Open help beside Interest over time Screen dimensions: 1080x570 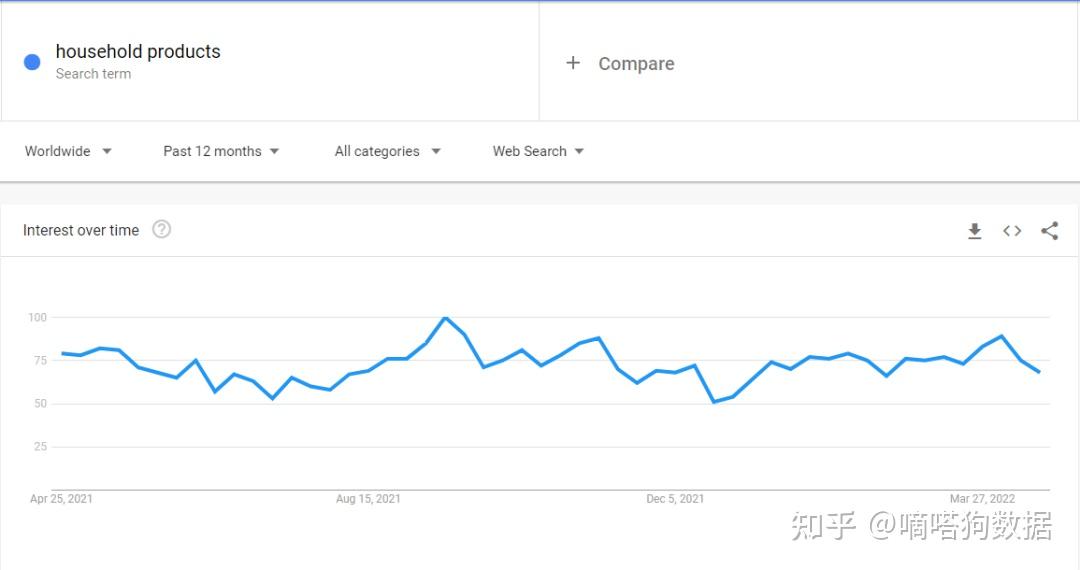pos(162,230)
